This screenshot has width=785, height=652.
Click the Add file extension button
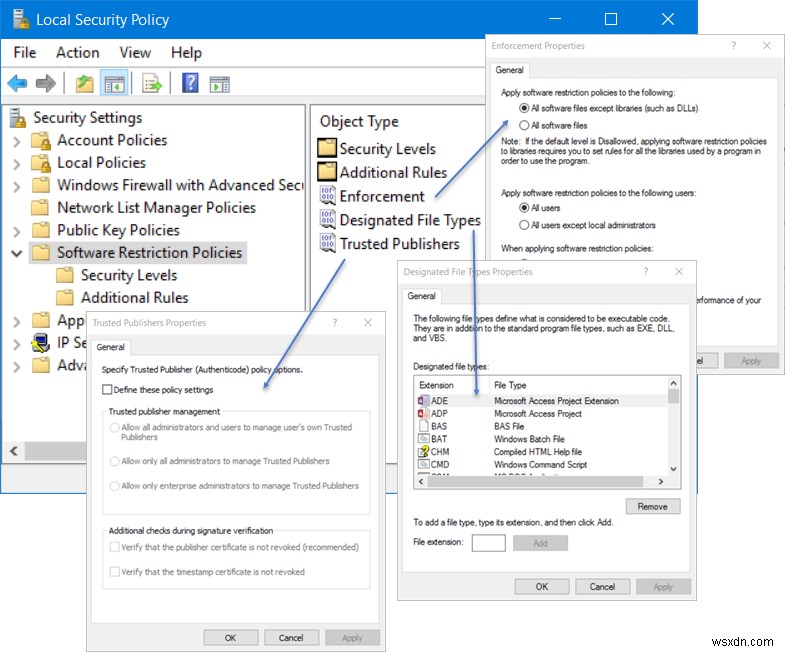[x=540, y=543]
